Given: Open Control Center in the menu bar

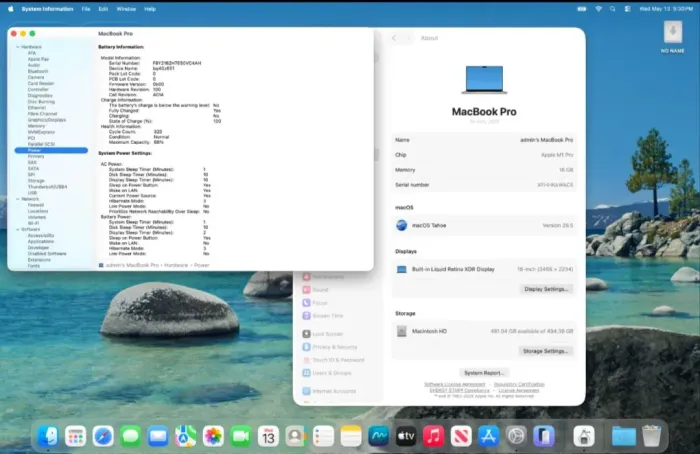Looking at the screenshot, I should point(627,8).
